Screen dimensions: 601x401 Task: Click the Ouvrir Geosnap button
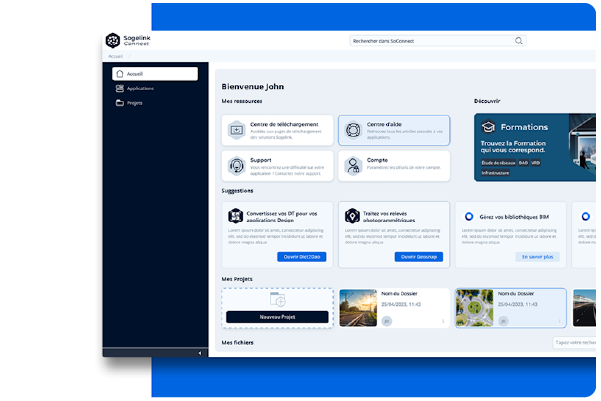pos(420,257)
